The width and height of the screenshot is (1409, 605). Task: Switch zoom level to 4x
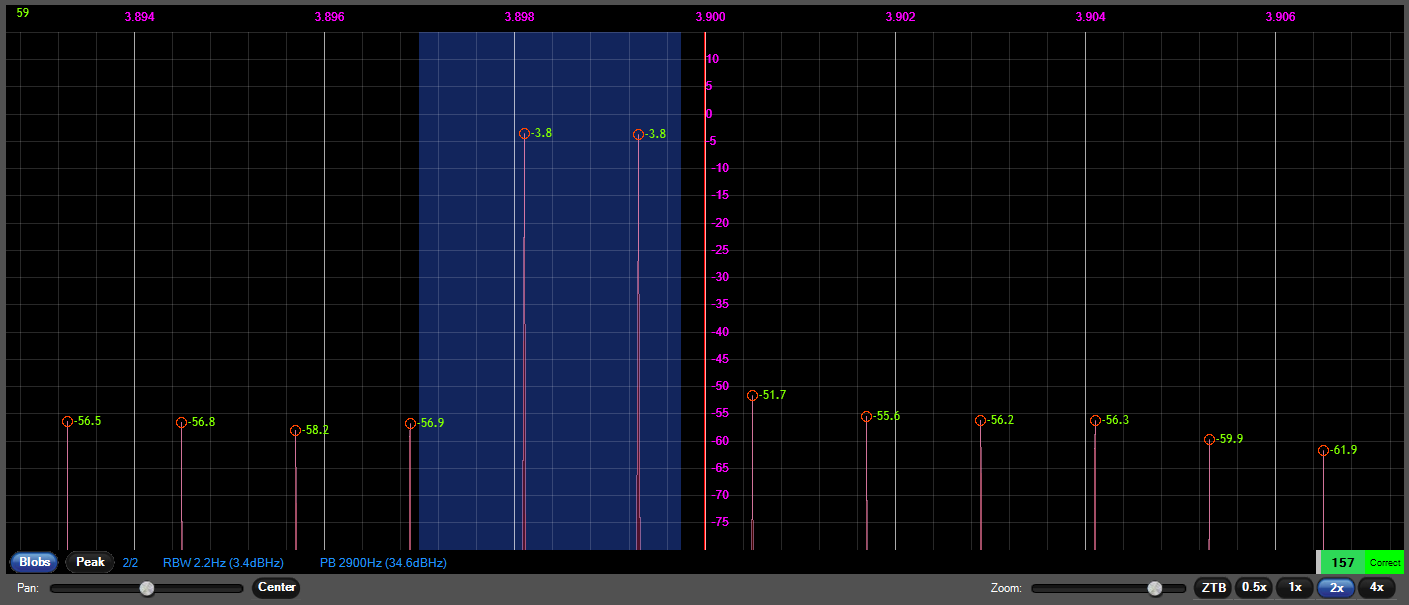1376,588
